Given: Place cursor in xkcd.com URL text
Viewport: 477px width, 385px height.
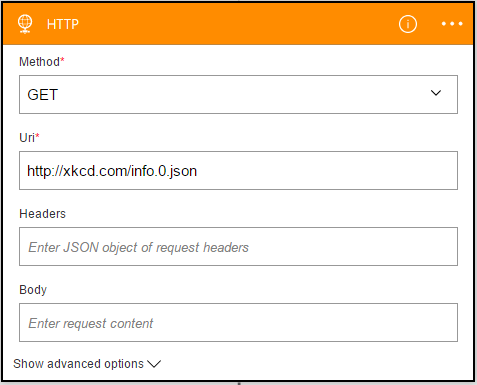Looking at the screenshot, I should [x=112, y=171].
